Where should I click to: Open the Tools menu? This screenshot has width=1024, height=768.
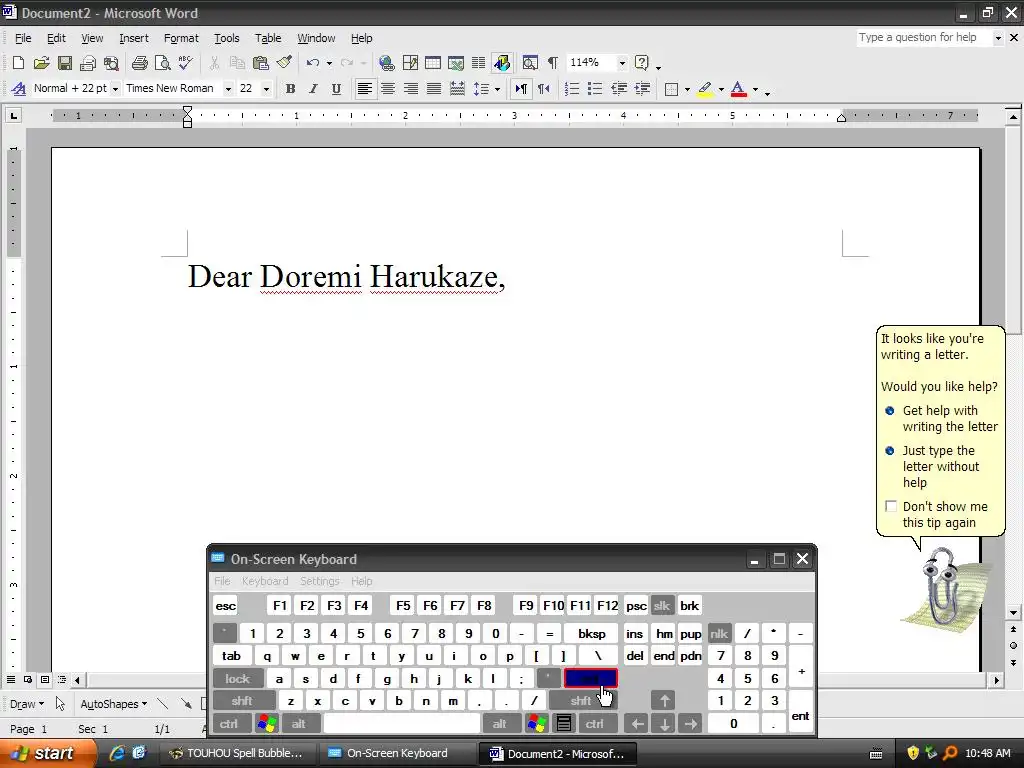pos(227,38)
